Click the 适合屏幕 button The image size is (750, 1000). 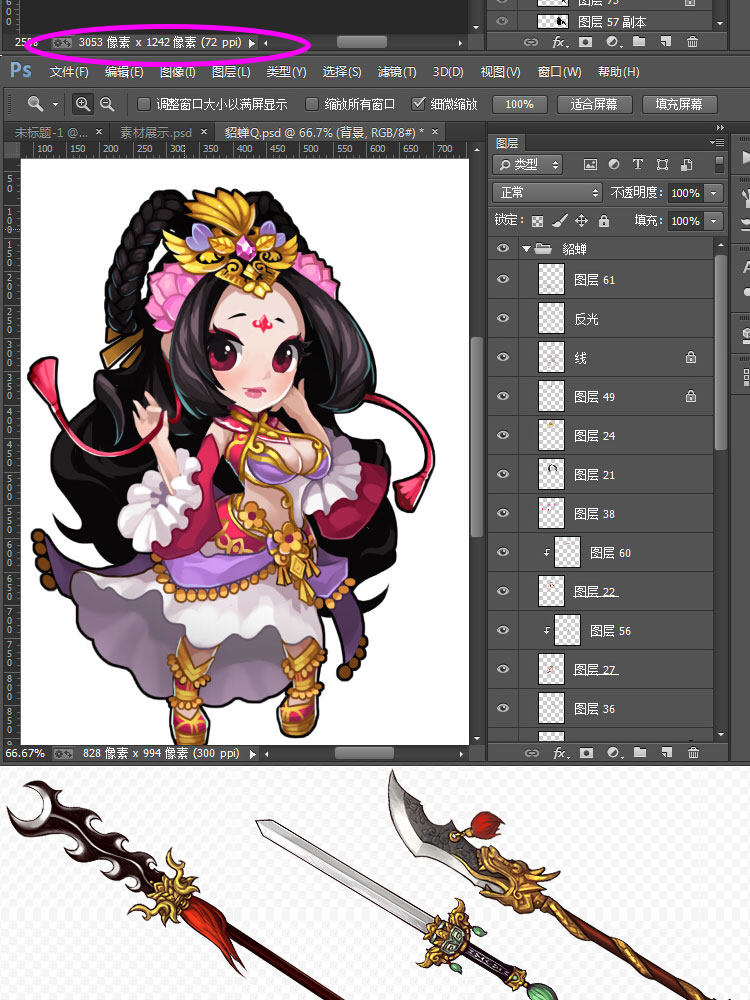(x=594, y=104)
